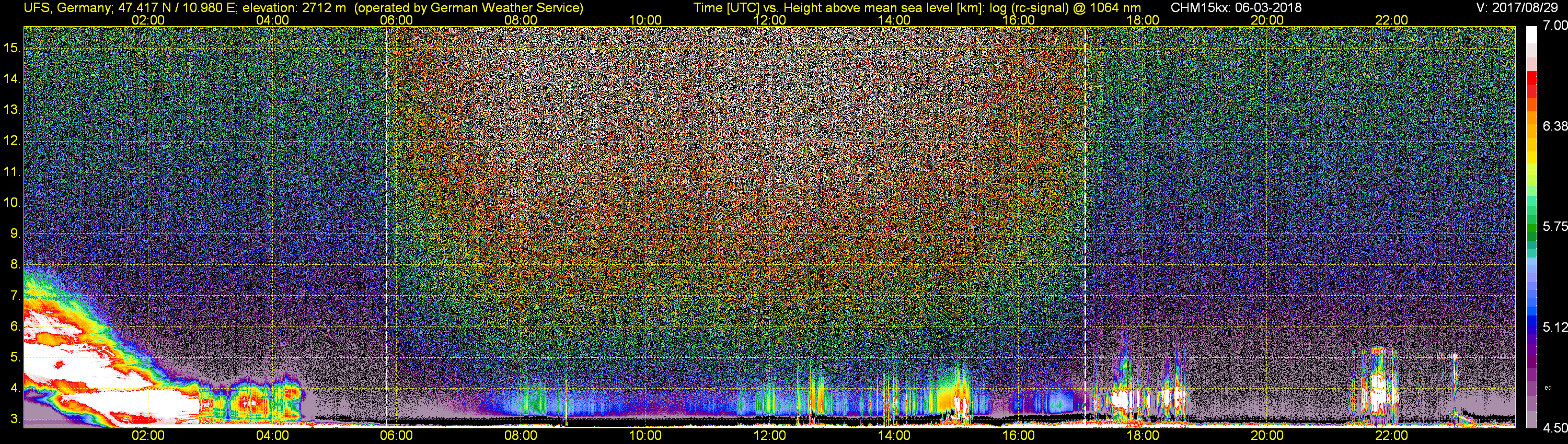This screenshot has height=444, width=1568.
Task: Click the height axis label '14.'
Action: point(12,78)
